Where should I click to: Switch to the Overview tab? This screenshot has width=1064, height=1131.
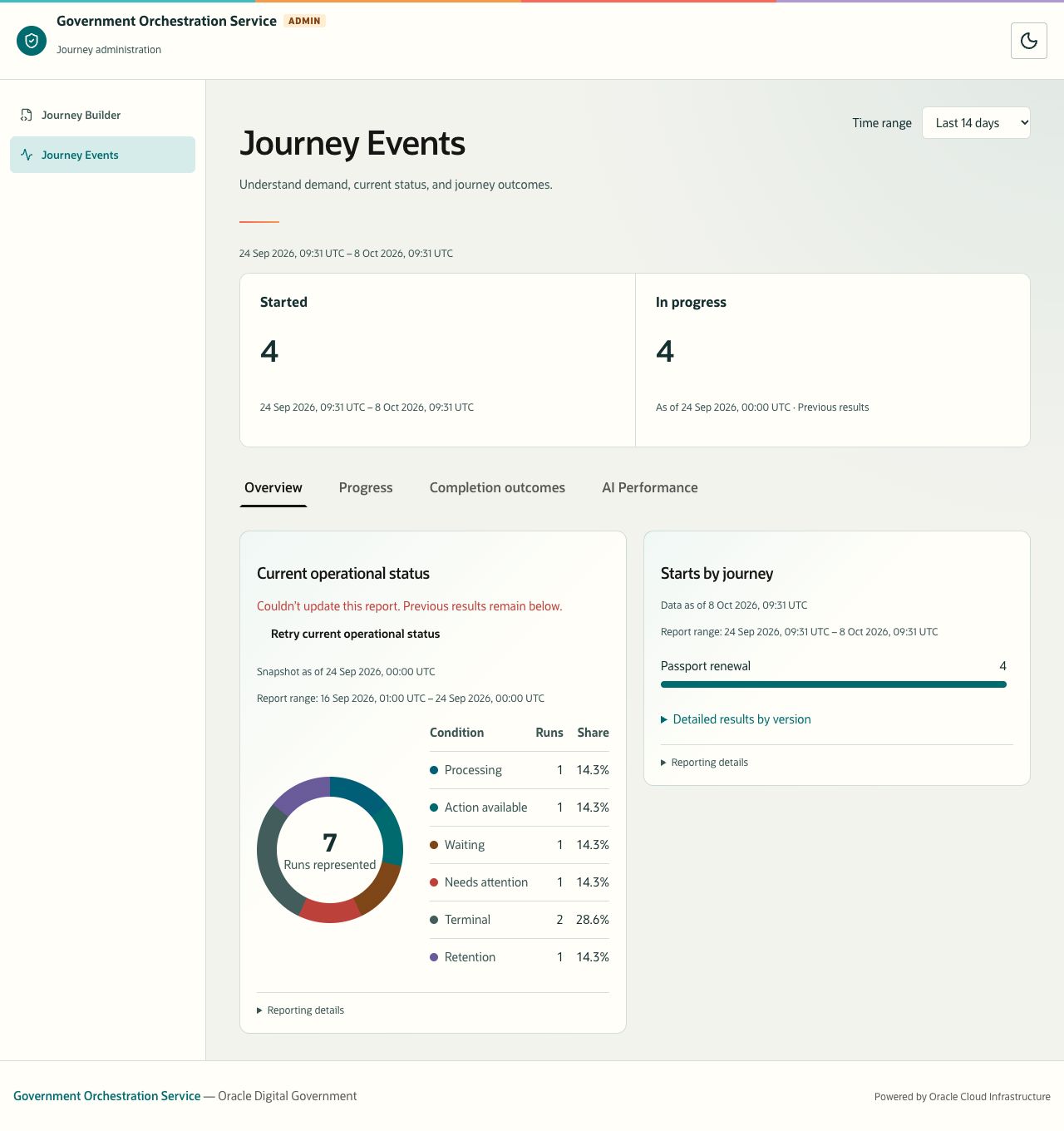[x=273, y=488]
